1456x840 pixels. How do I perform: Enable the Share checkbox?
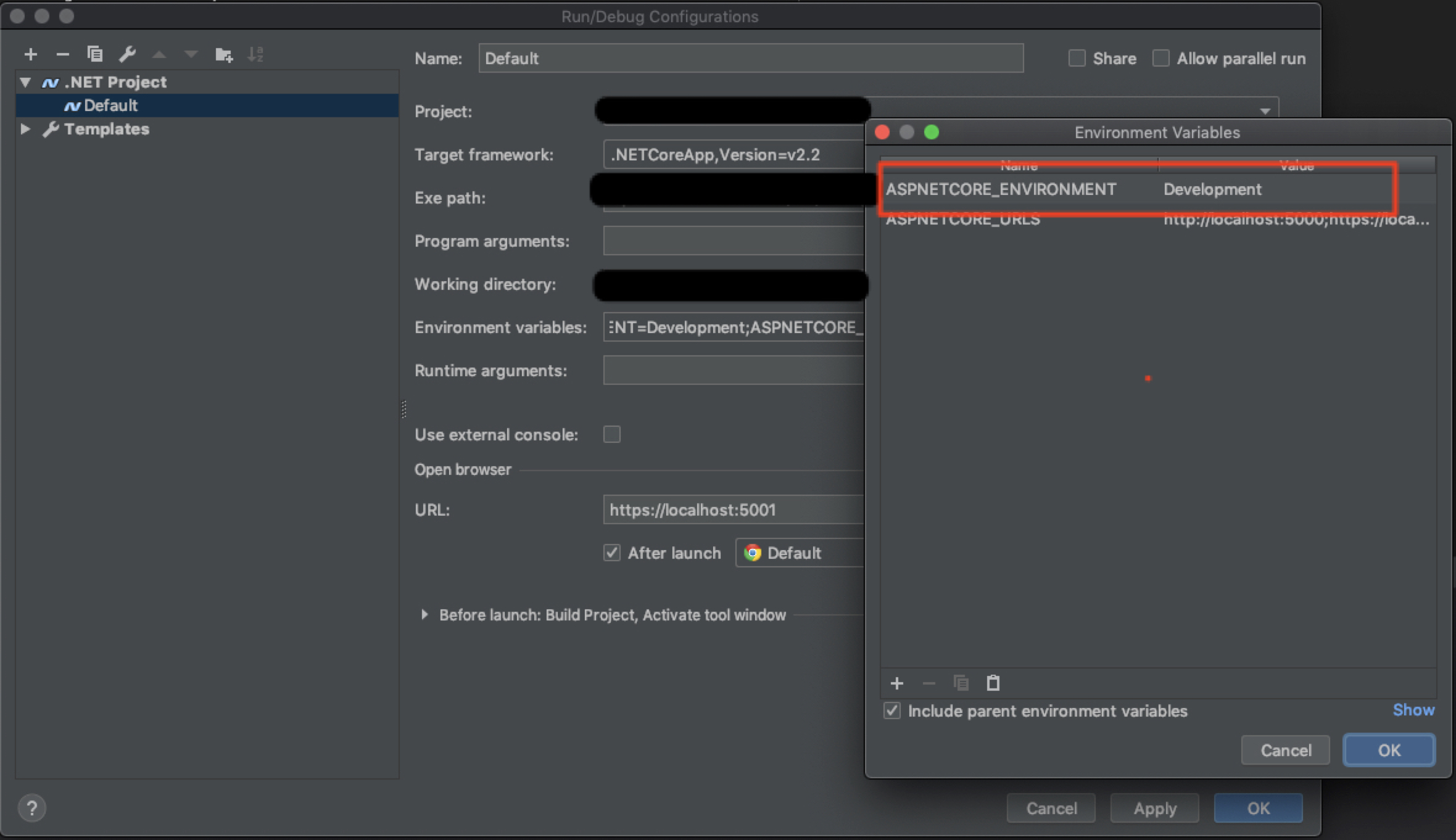click(1077, 59)
